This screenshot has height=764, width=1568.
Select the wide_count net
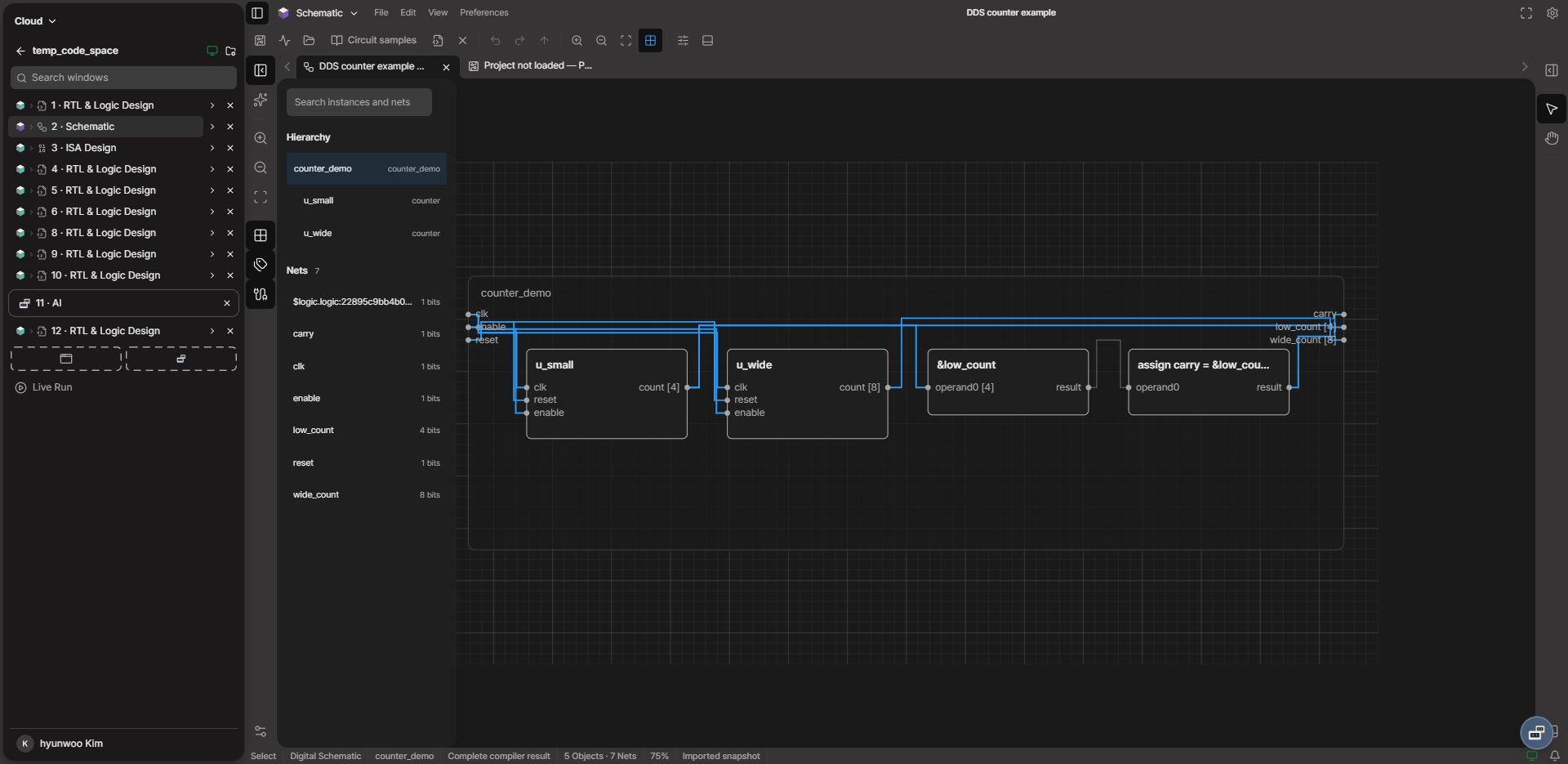pyautogui.click(x=366, y=495)
